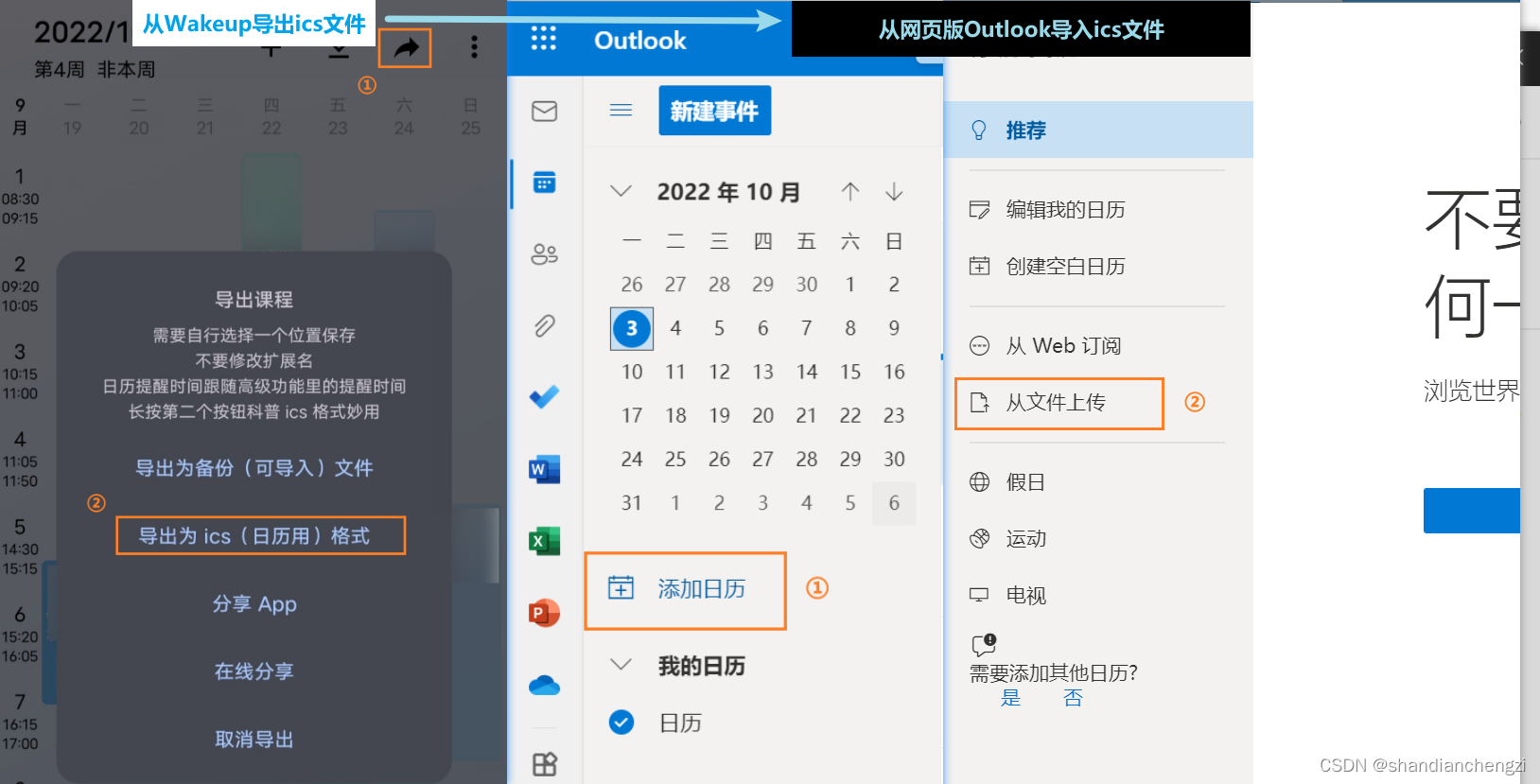Screen dimensions: 1540x784
Task: Go to previous month with up arrow
Action: tap(850, 192)
